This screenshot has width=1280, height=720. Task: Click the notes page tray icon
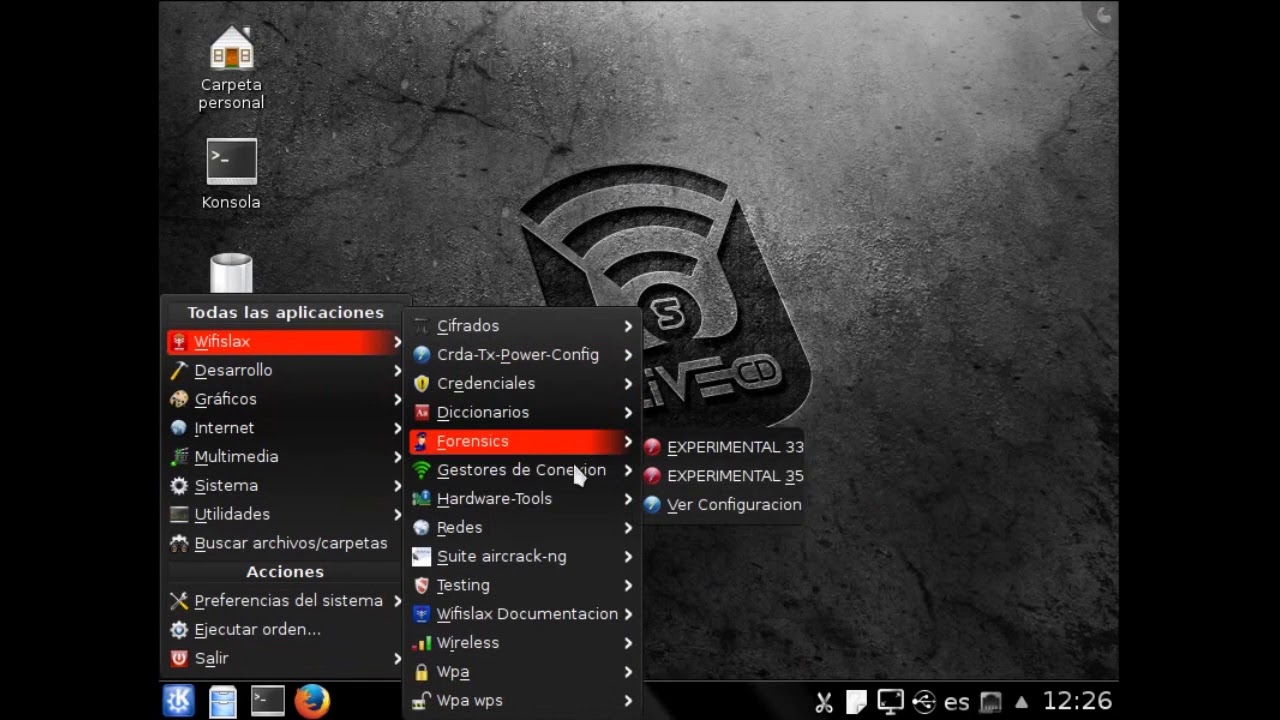(x=857, y=702)
